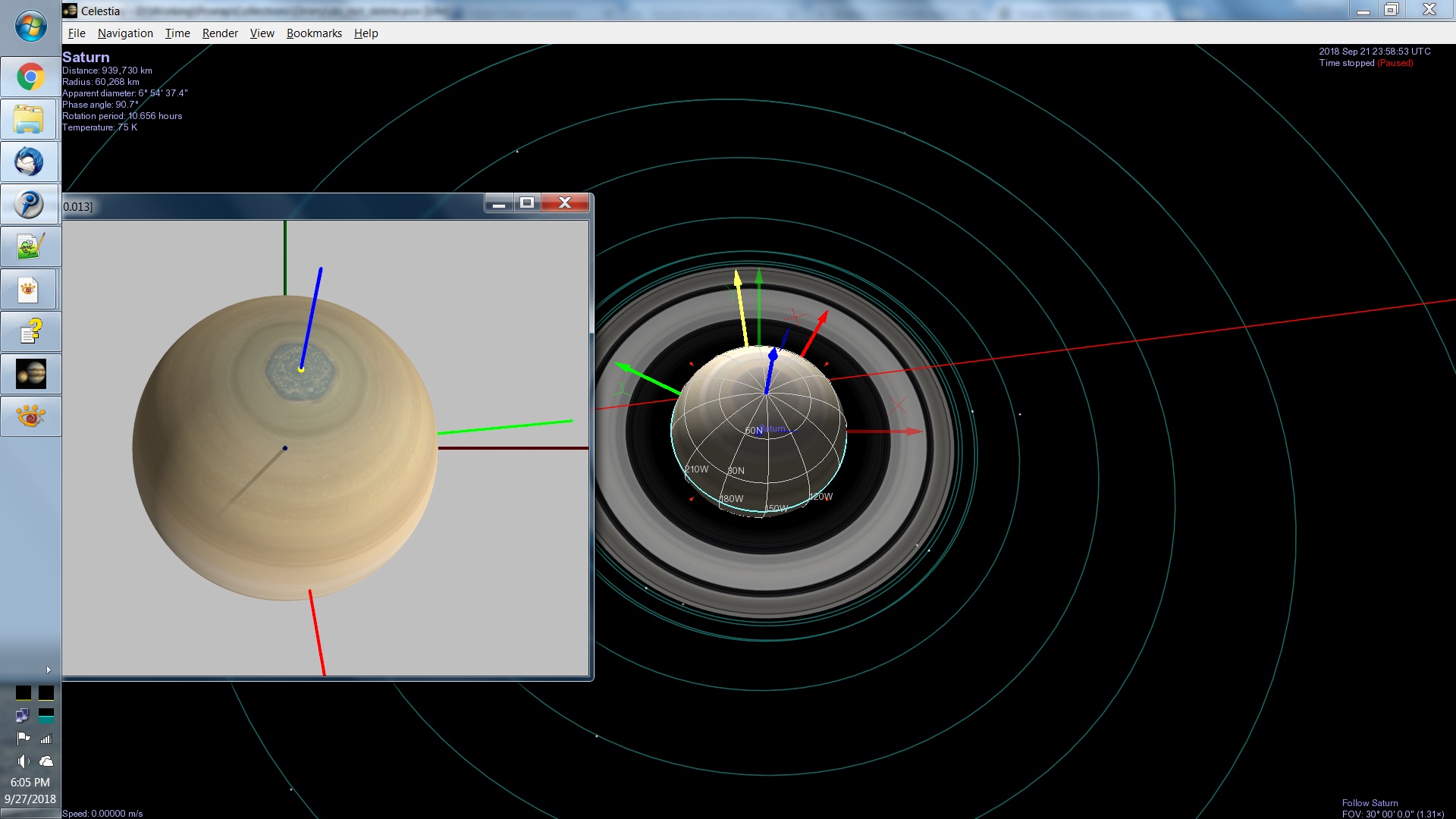Click the 'Speed: 0.00000 m/s' readout
This screenshot has height=819, width=1456.
tap(102, 814)
